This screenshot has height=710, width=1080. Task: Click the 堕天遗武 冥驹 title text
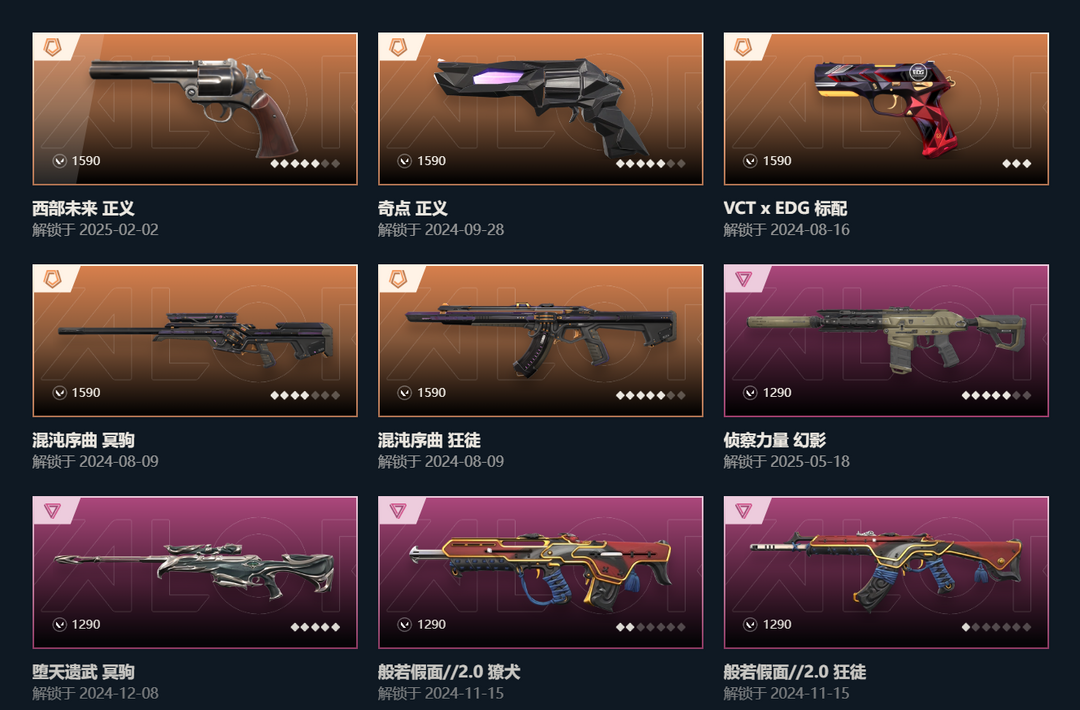83,672
